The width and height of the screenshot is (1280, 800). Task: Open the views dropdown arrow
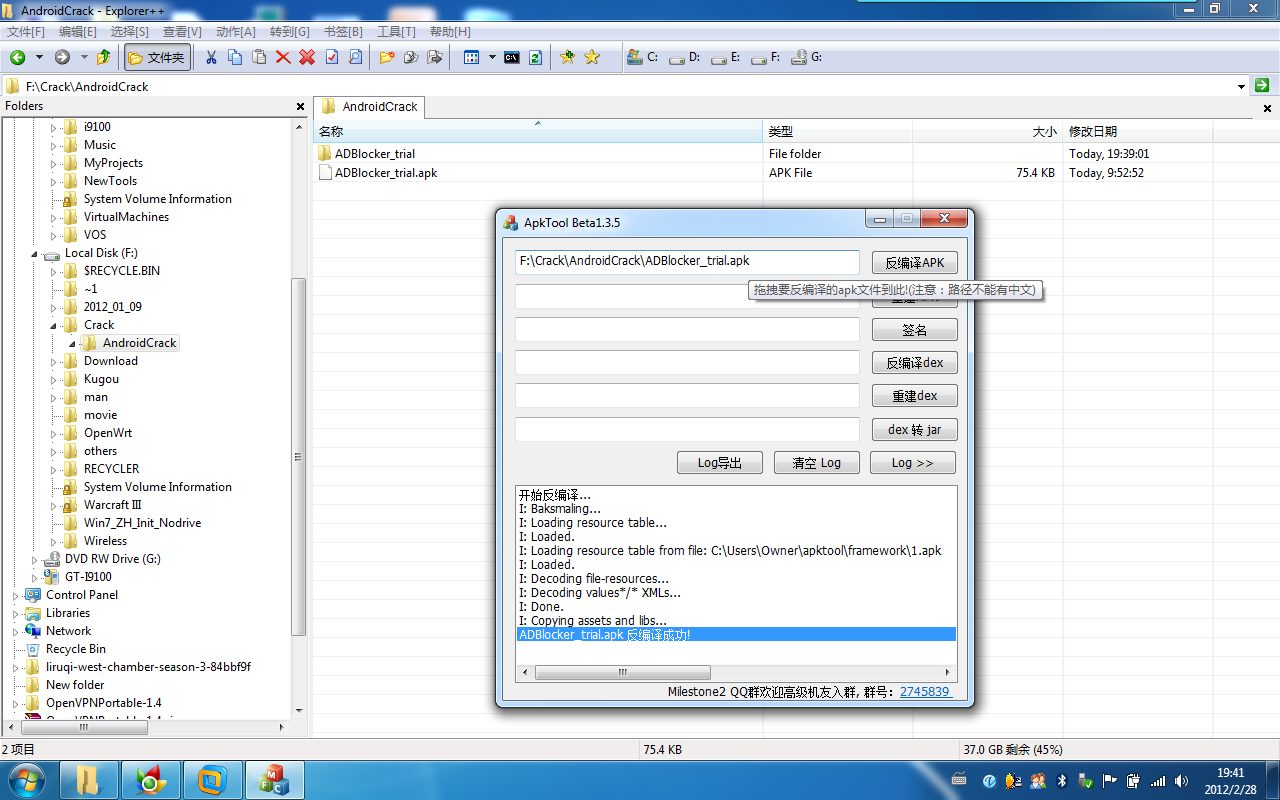tap(492, 58)
